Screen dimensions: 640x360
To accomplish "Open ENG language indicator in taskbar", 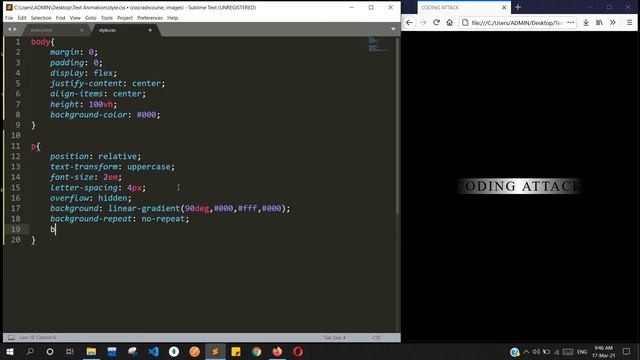I will (x=582, y=352).
